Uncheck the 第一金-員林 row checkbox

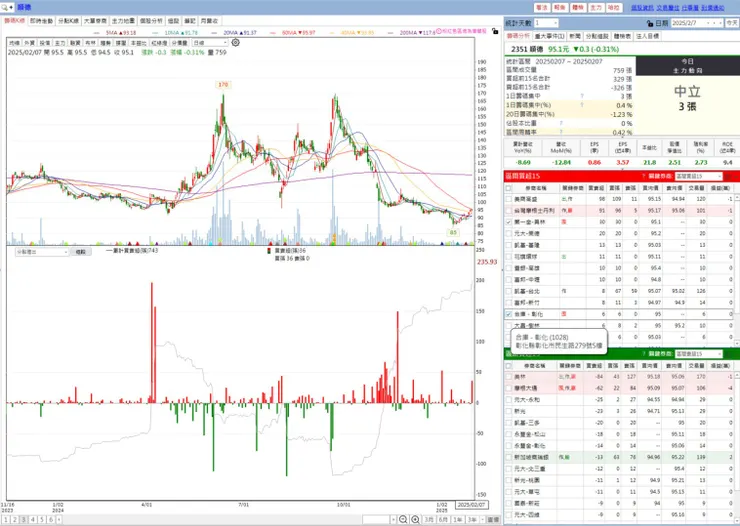click(x=508, y=222)
